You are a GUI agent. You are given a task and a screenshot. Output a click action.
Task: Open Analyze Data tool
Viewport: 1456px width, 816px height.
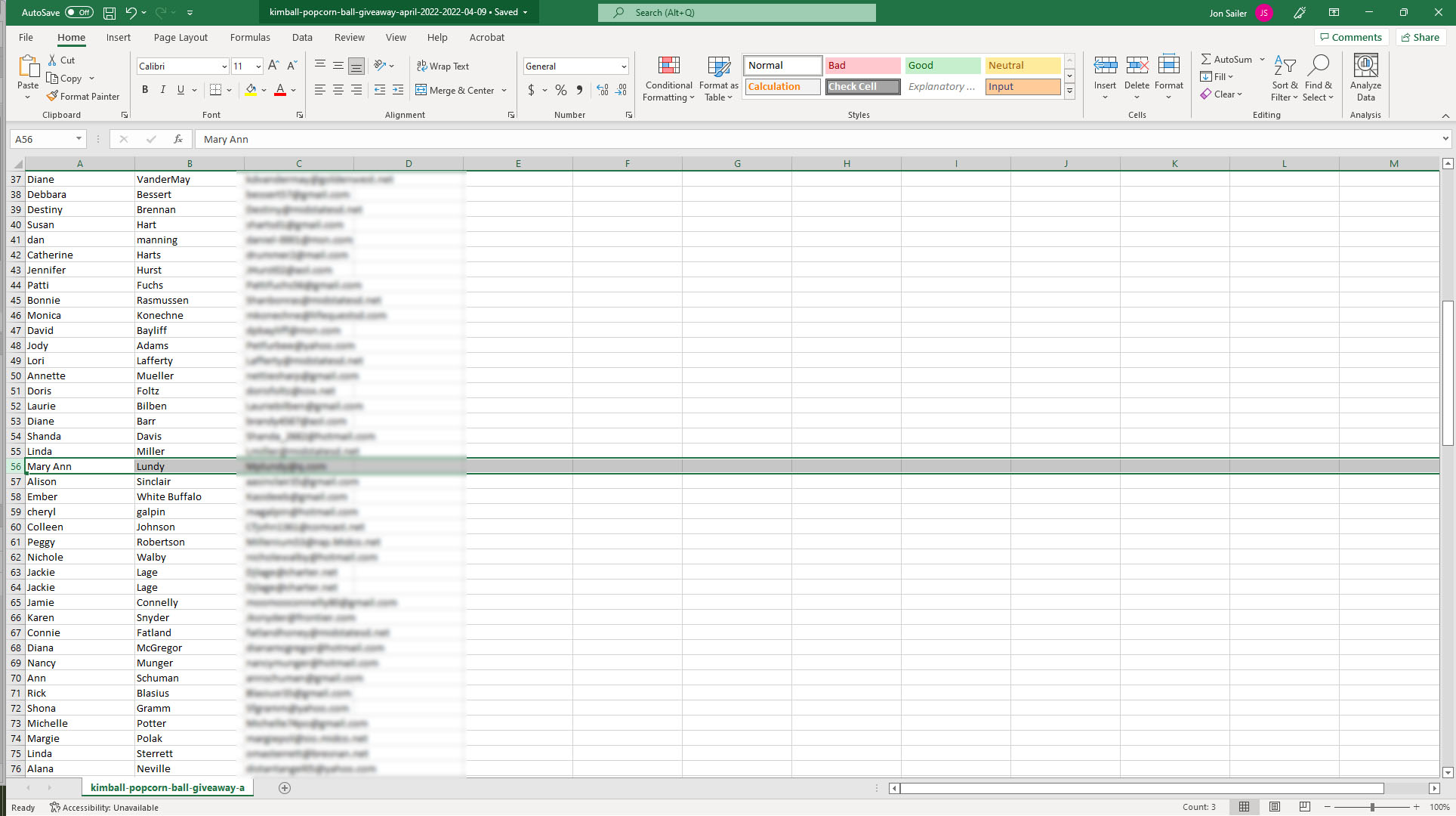(1365, 66)
